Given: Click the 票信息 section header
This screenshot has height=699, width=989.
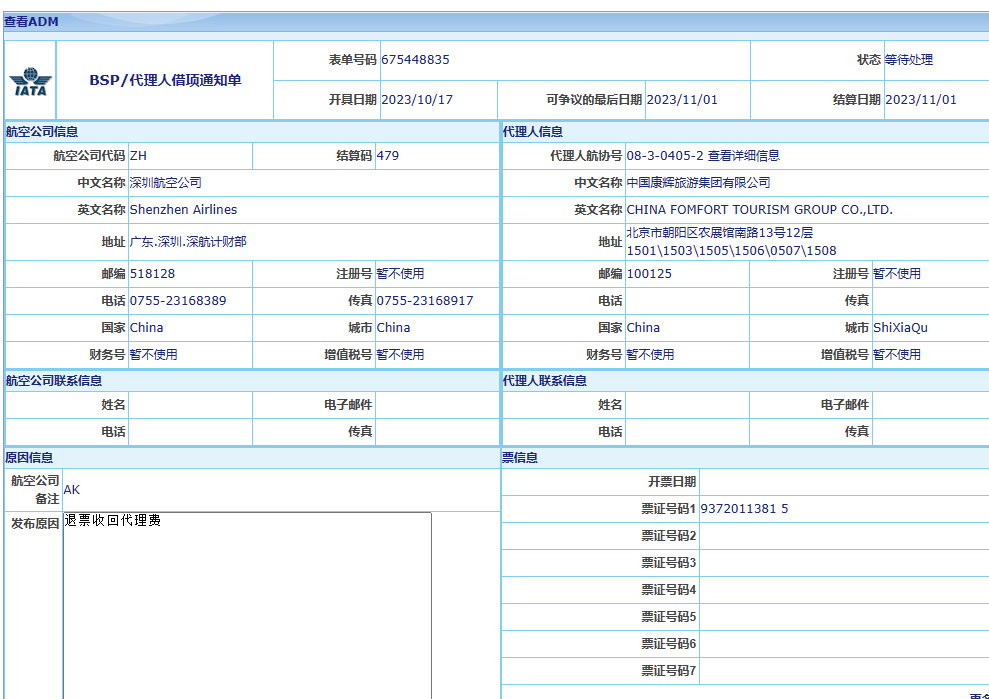Looking at the screenshot, I should (519, 458).
